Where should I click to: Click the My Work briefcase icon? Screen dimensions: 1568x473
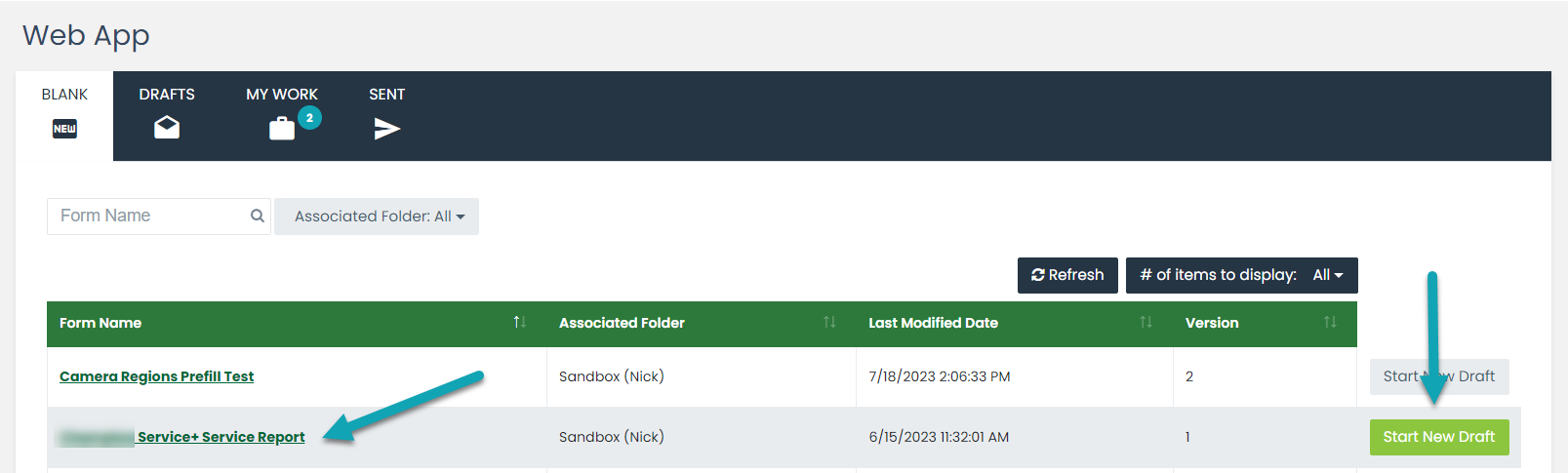coord(282,129)
